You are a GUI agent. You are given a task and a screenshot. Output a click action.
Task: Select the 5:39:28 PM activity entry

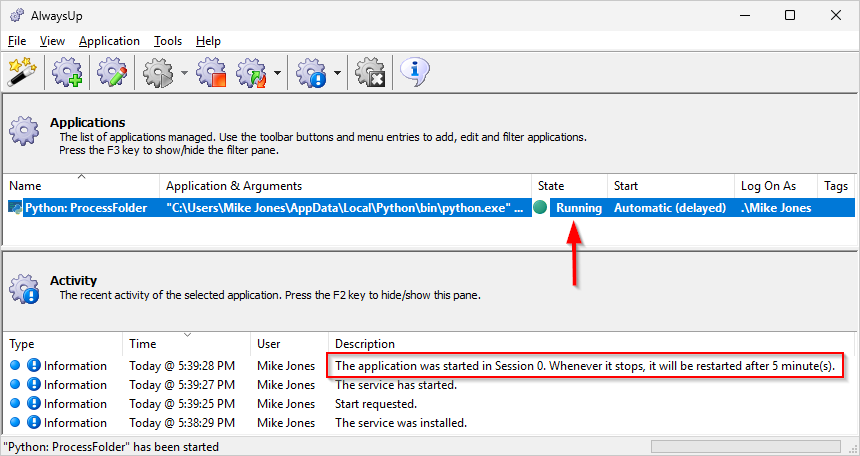(x=429, y=365)
